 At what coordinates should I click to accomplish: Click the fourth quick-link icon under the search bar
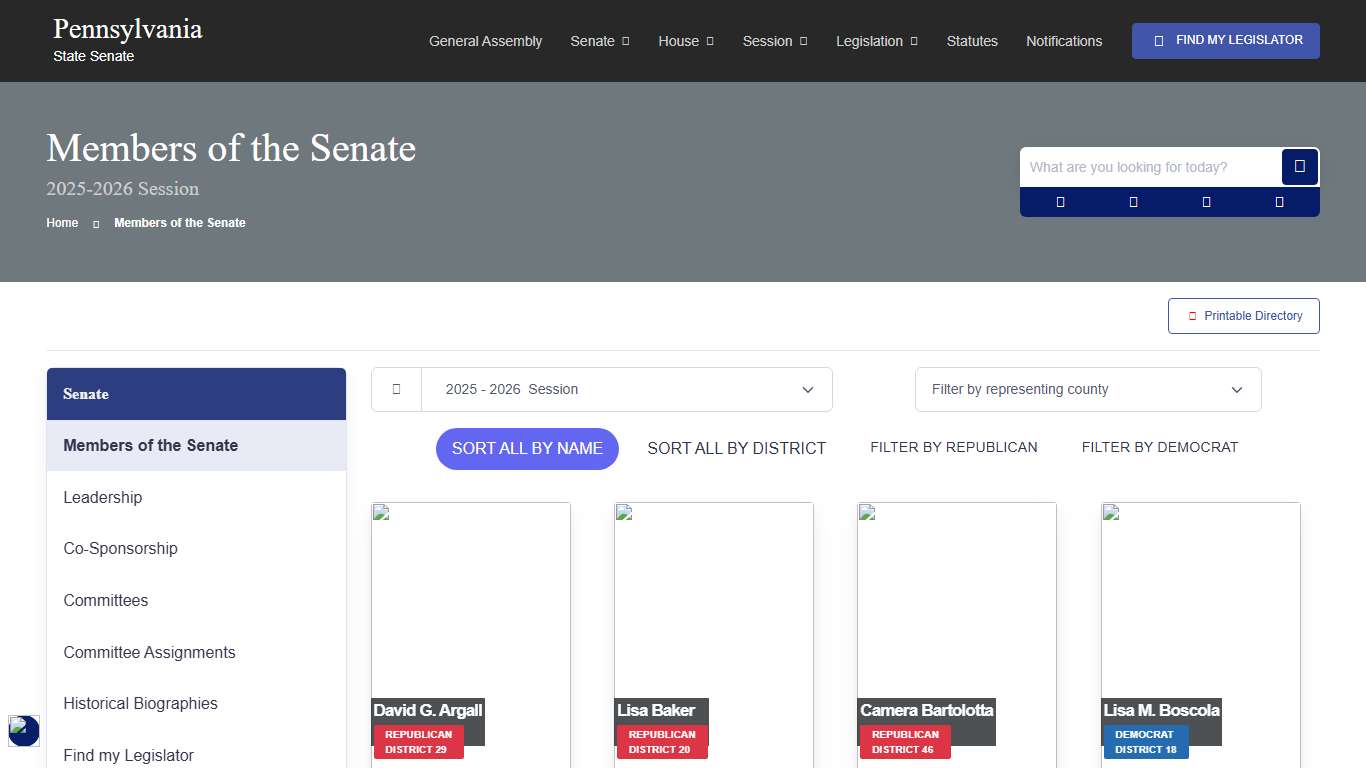tap(1279, 201)
